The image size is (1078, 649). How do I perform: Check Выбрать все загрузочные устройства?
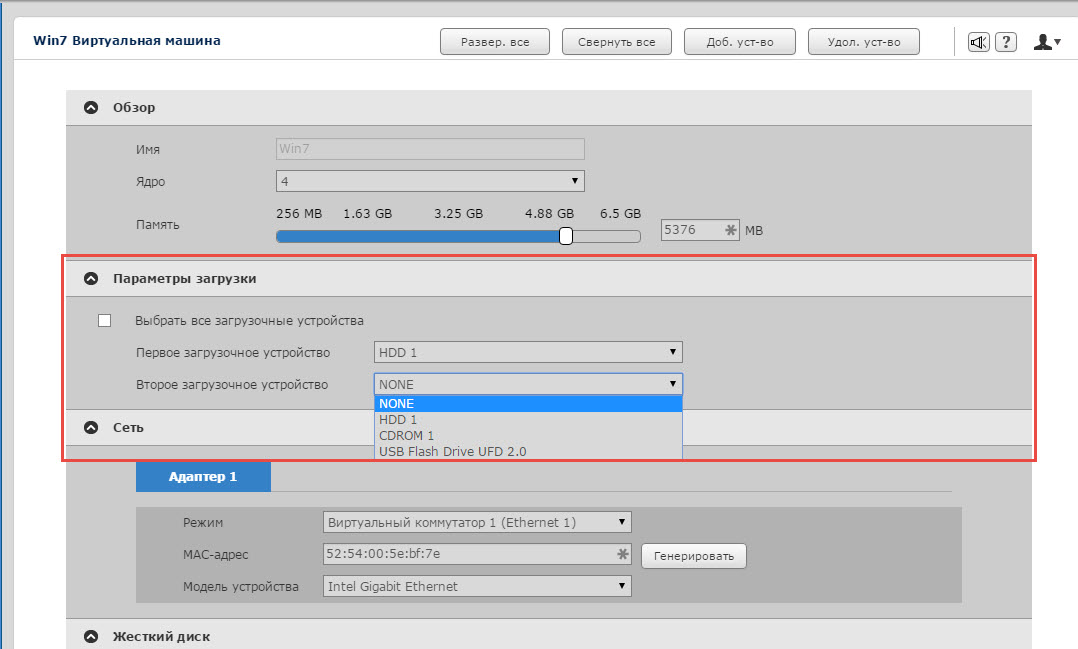(x=104, y=320)
